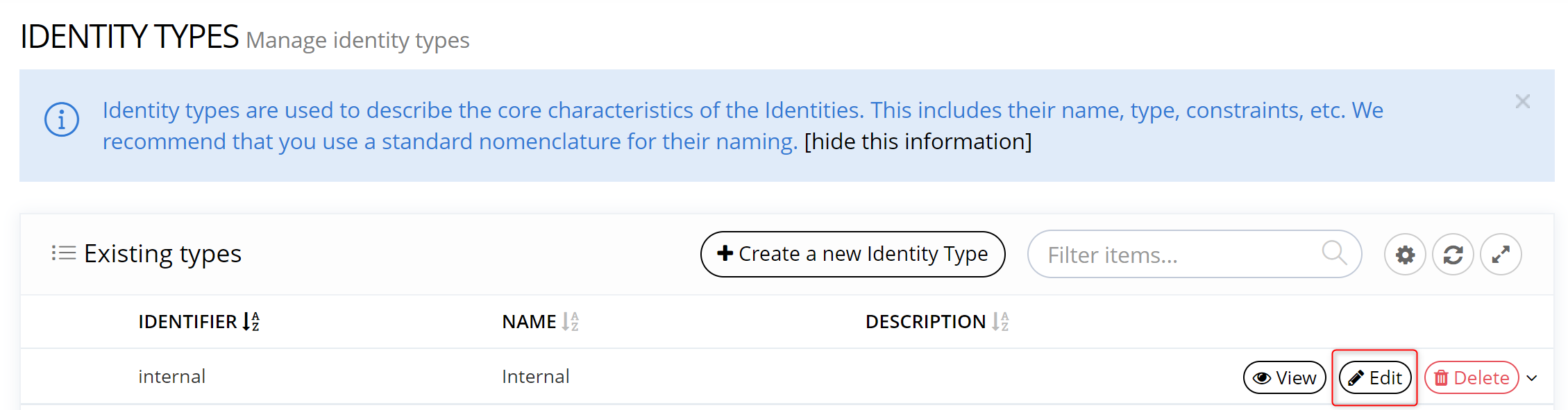This screenshot has width=1568, height=410.
Task: Open table settings gear icon
Action: click(x=1405, y=255)
